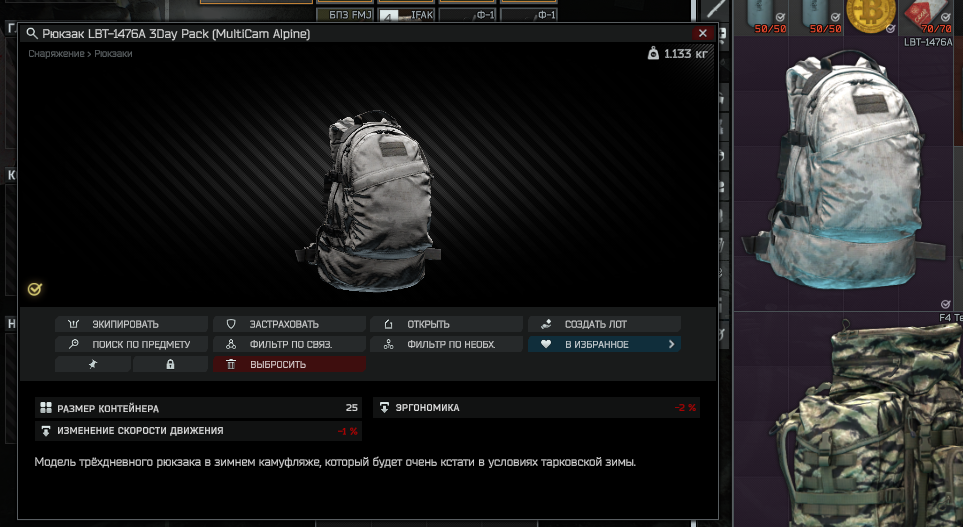Insure the backpack with ЗАСТРАХОВАТЬ

pyautogui.click(x=289, y=324)
